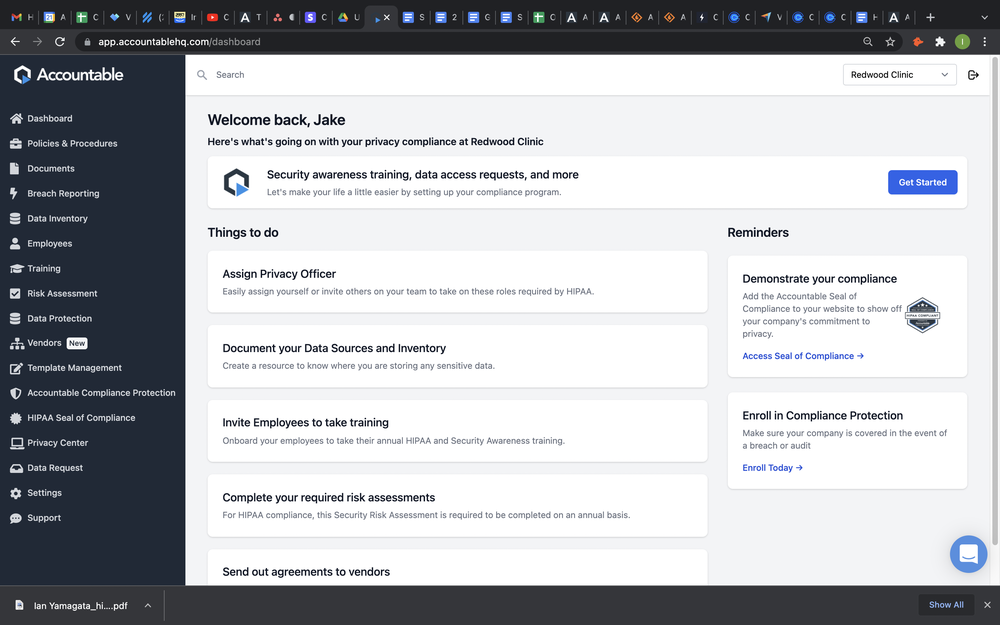Open Invite Employees to take training card
Screen dimensions: 1000x625
[x=457, y=431]
